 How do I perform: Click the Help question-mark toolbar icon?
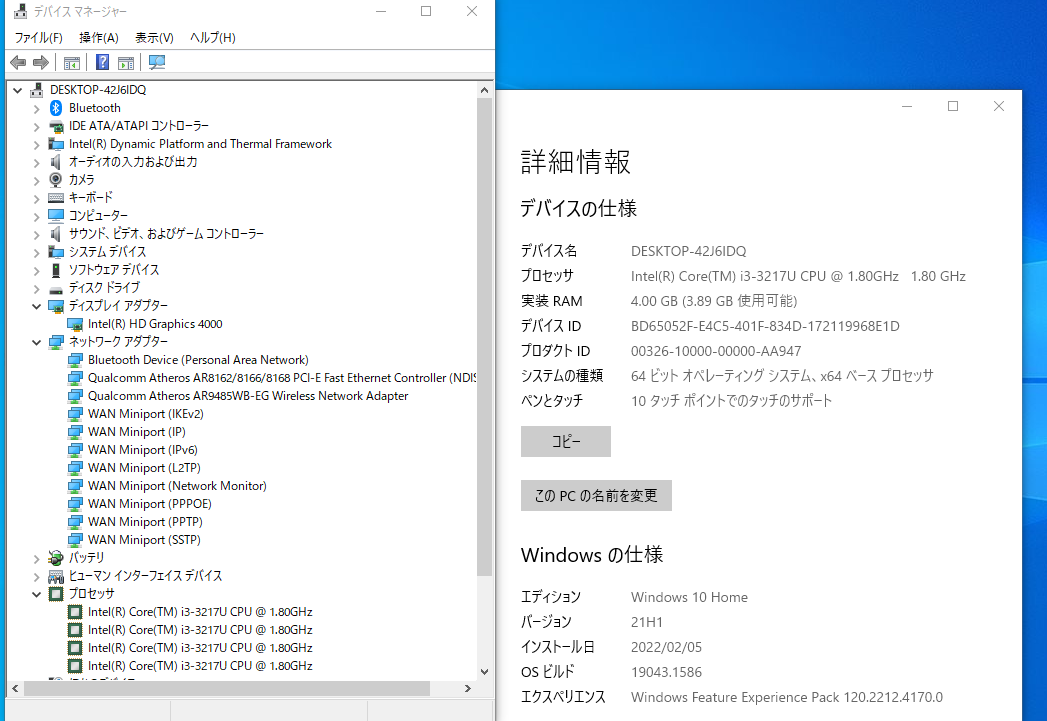tap(102, 62)
